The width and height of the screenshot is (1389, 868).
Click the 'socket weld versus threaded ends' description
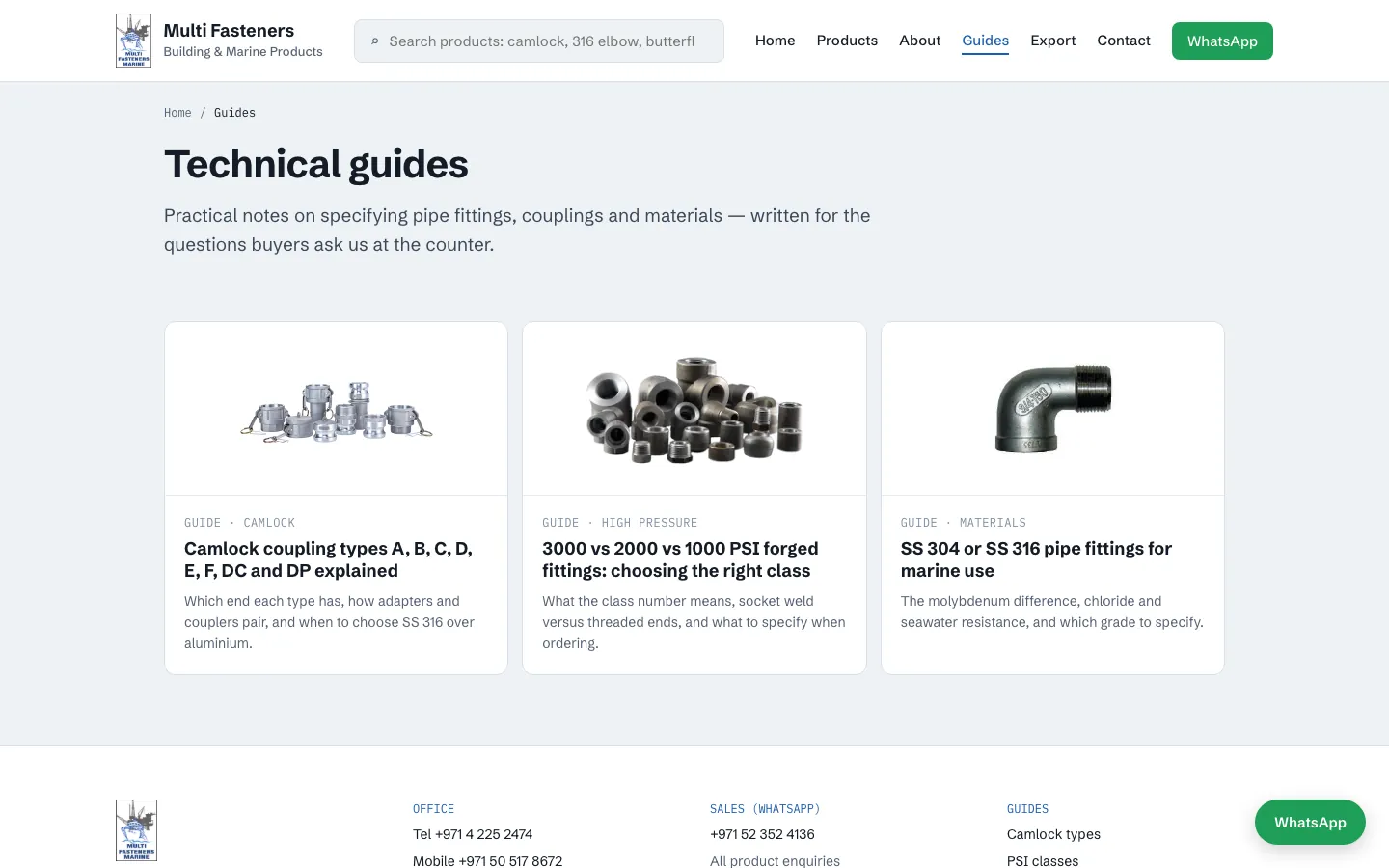point(694,622)
